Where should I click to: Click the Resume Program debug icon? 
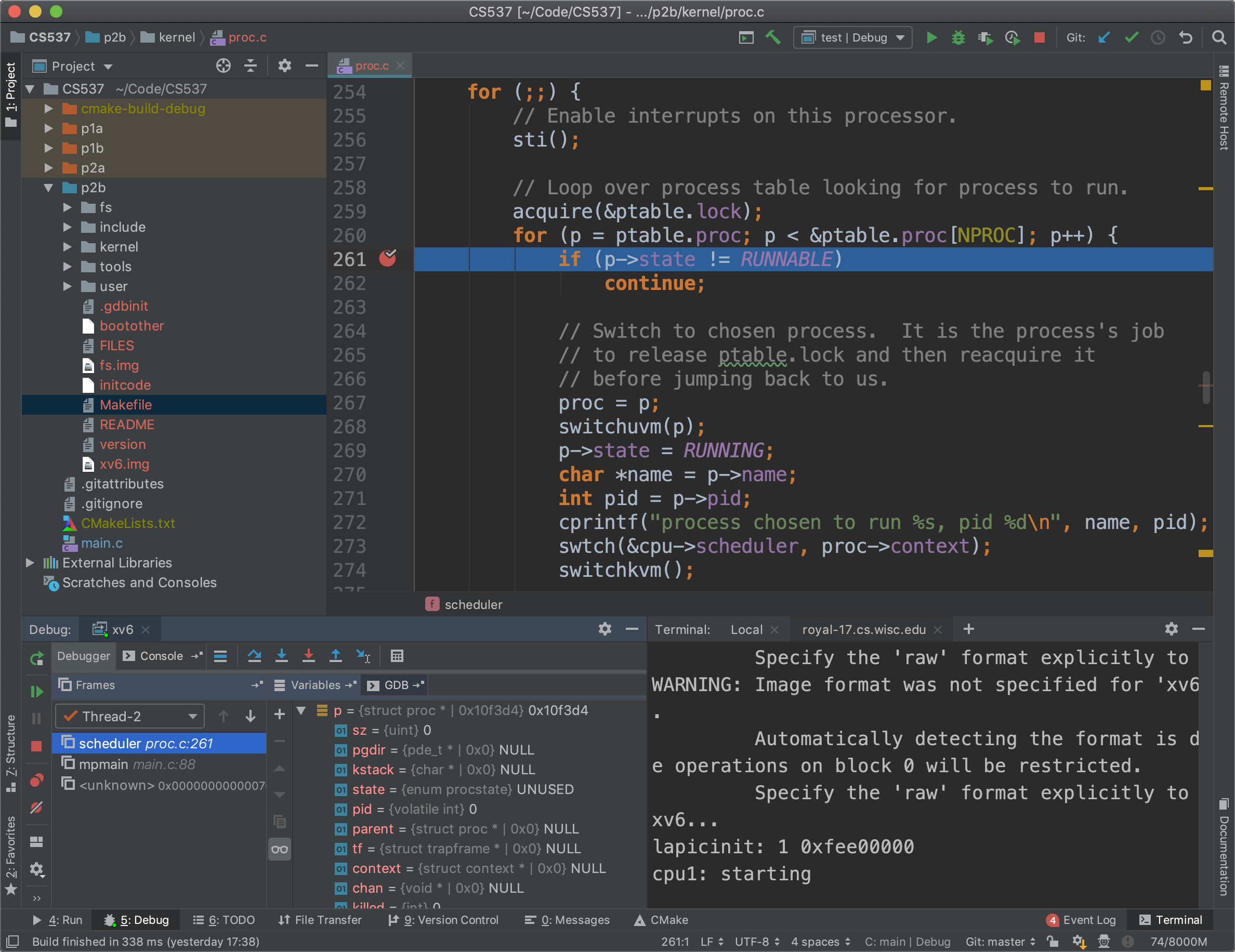[x=37, y=691]
